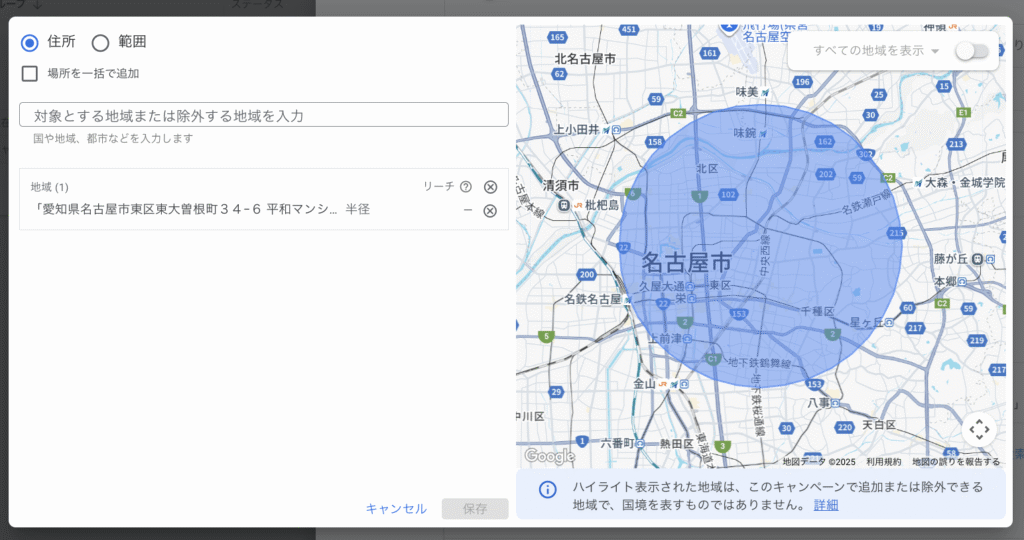Click the map fullscreen/pan control icon
1024x540 pixels.
979,430
